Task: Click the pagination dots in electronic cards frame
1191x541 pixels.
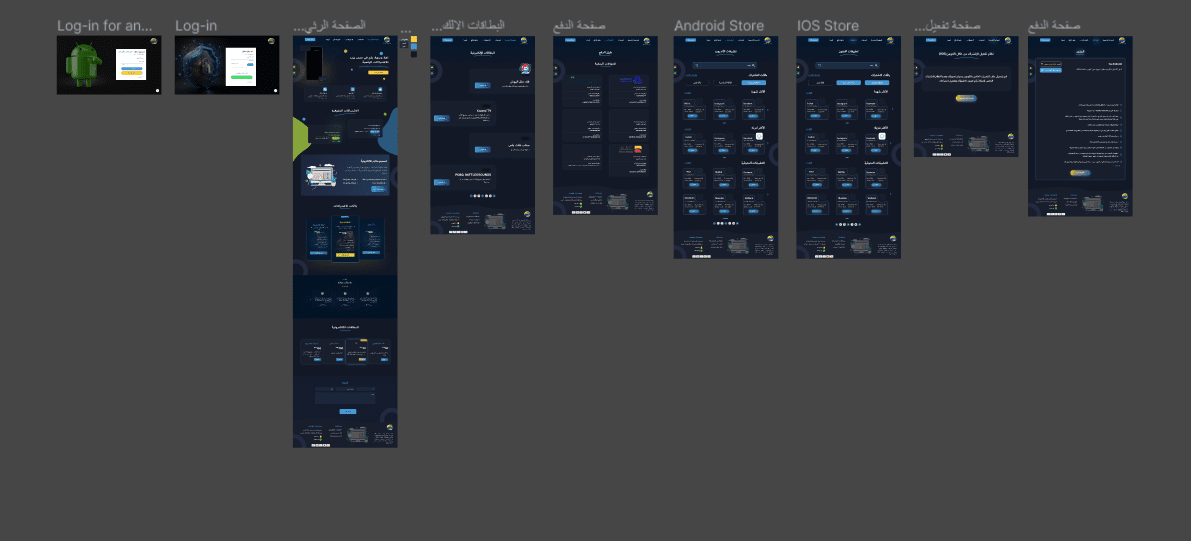Action: 482,196
